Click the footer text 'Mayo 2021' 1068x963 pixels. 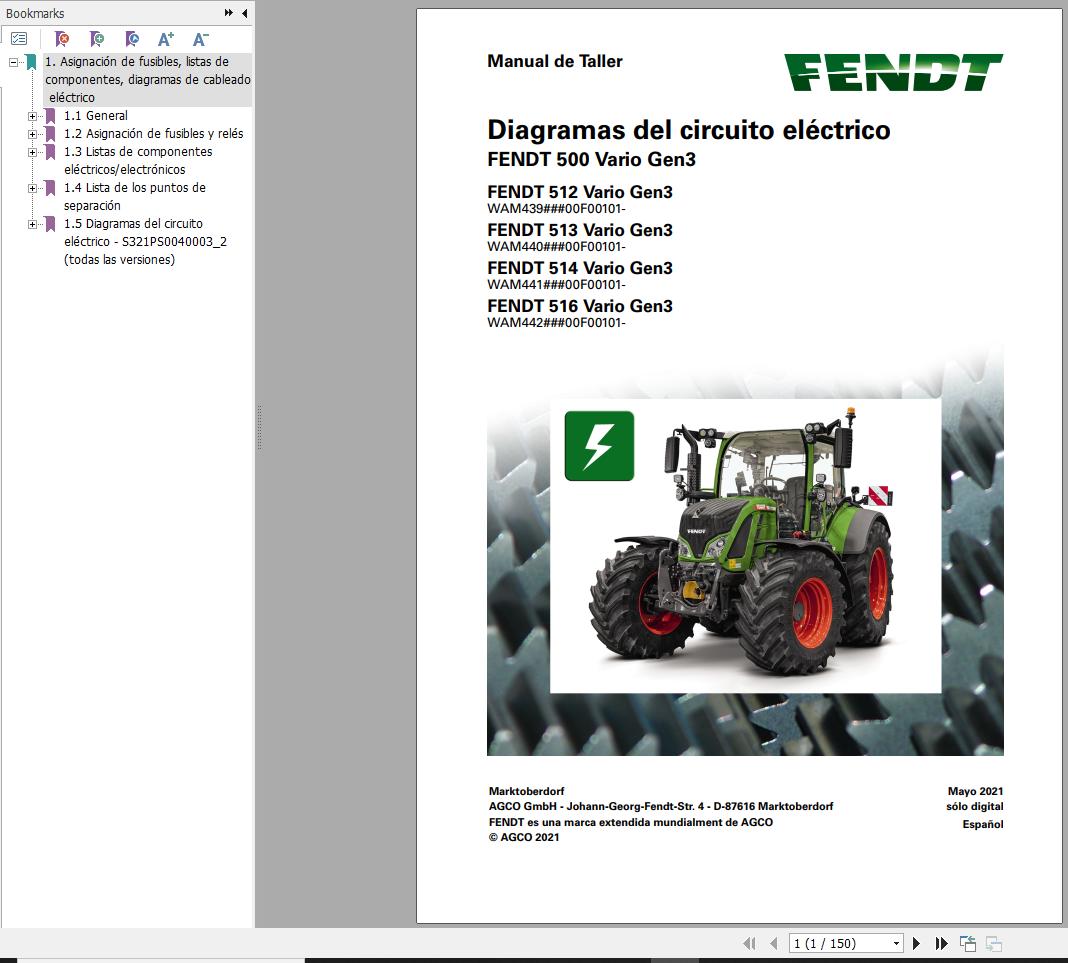(x=975, y=791)
